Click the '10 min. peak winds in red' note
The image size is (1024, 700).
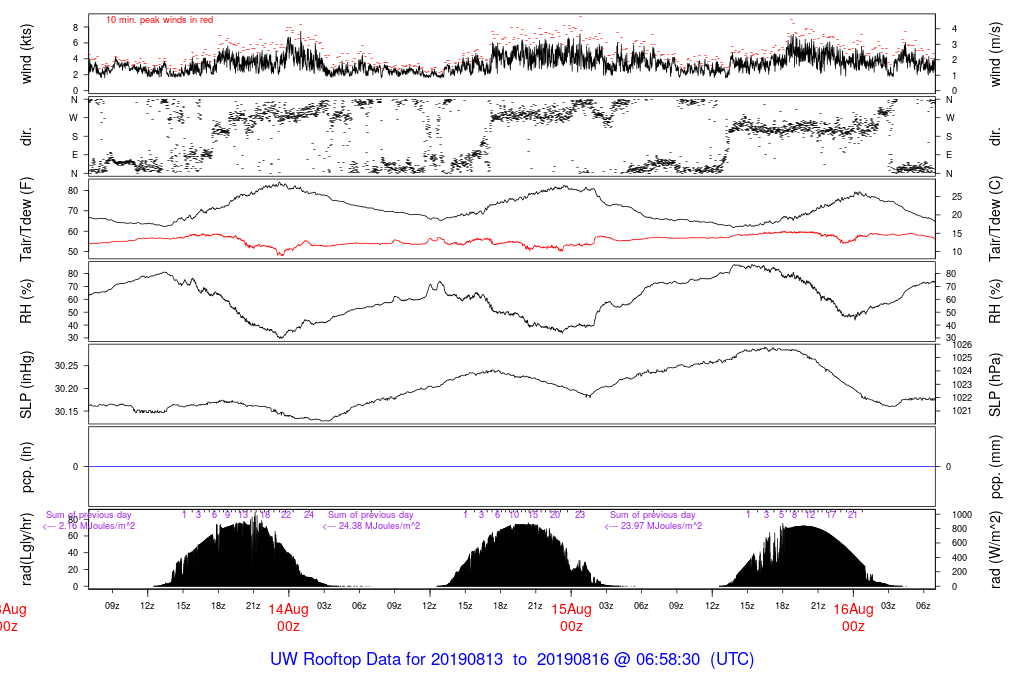click(159, 20)
